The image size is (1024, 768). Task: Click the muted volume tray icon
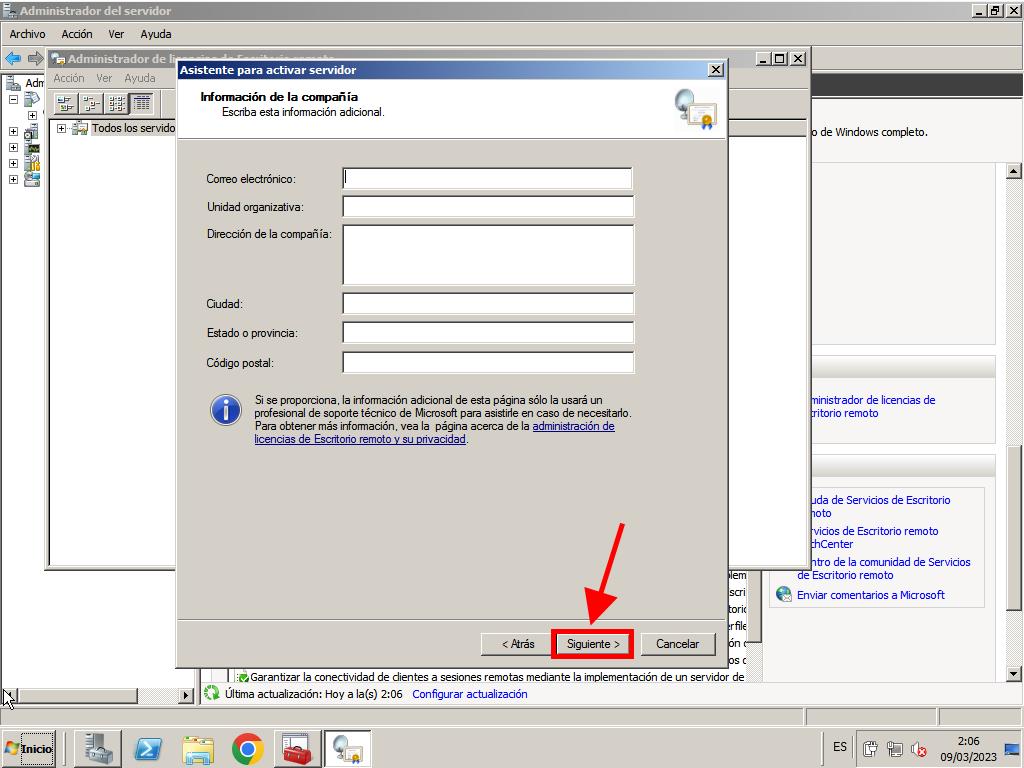[x=916, y=748]
